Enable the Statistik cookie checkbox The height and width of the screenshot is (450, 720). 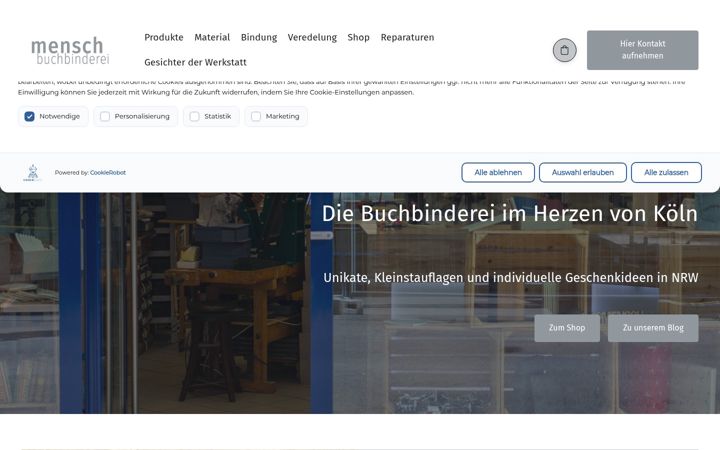pyautogui.click(x=194, y=116)
